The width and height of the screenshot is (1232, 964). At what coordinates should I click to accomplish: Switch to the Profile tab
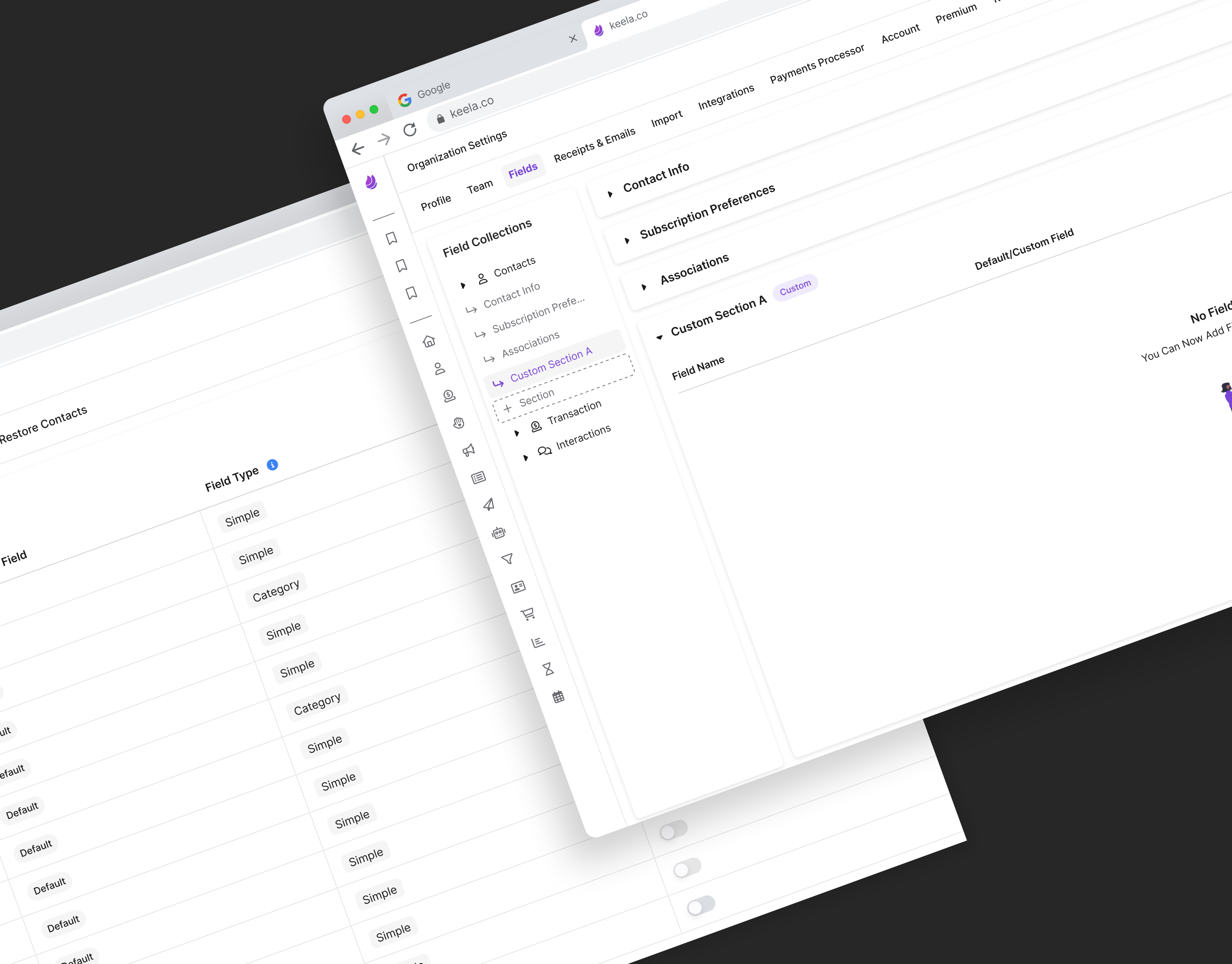pos(436,202)
